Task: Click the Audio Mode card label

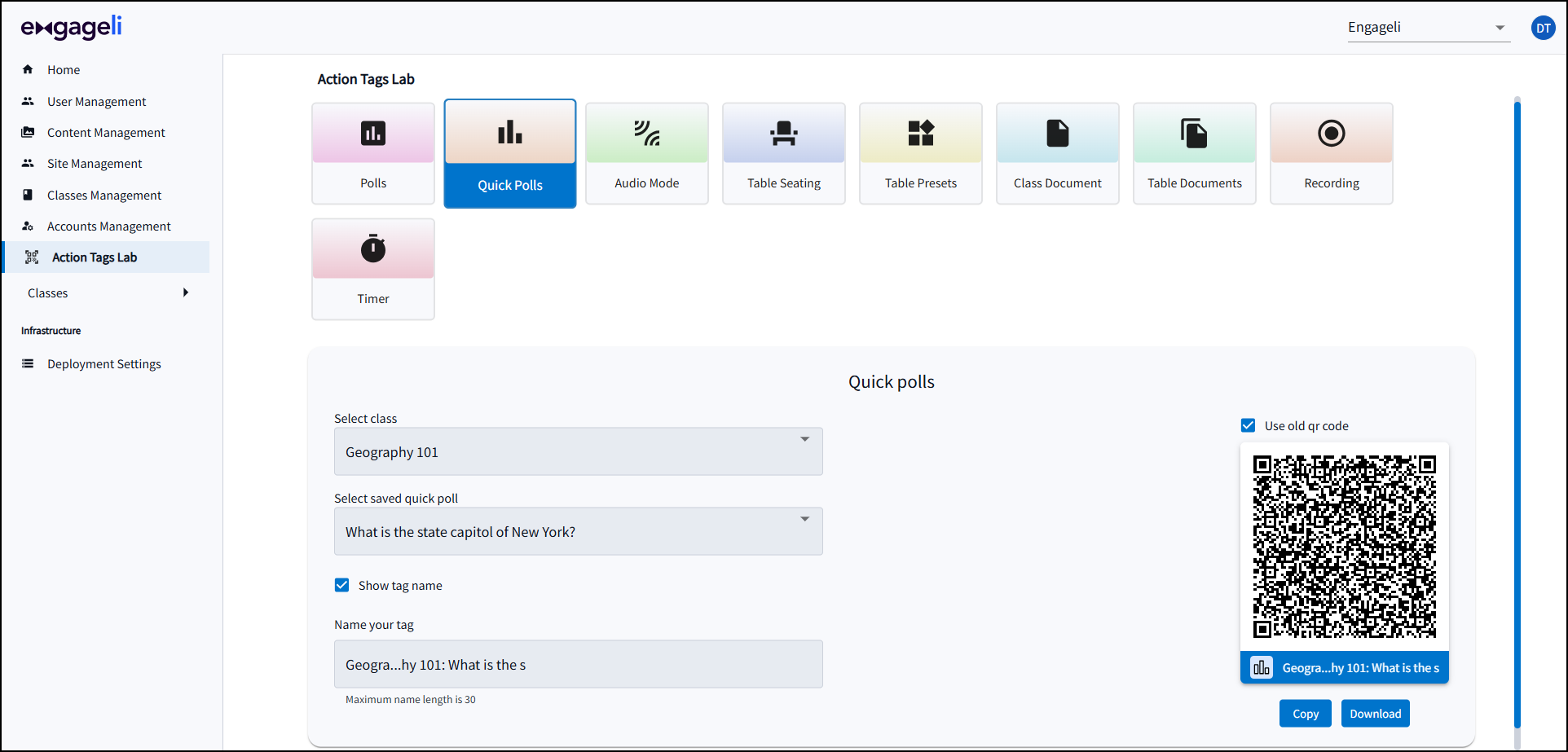Action: coord(647,183)
